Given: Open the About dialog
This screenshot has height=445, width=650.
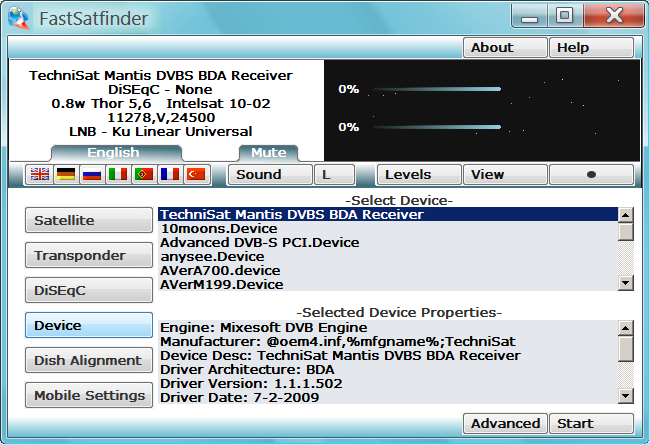Looking at the screenshot, I should [505, 48].
